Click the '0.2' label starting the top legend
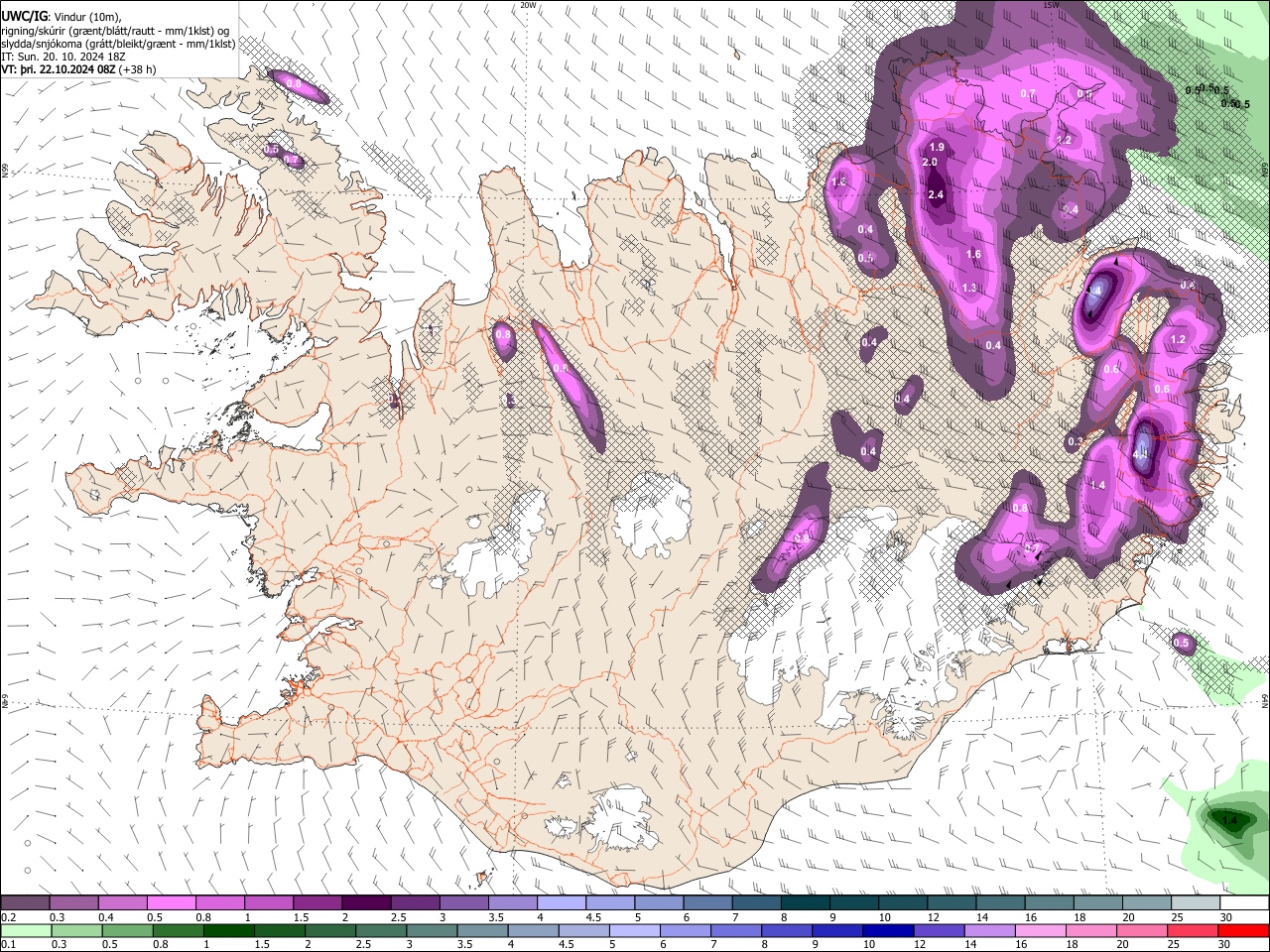The width and height of the screenshot is (1270, 952). click(9, 917)
